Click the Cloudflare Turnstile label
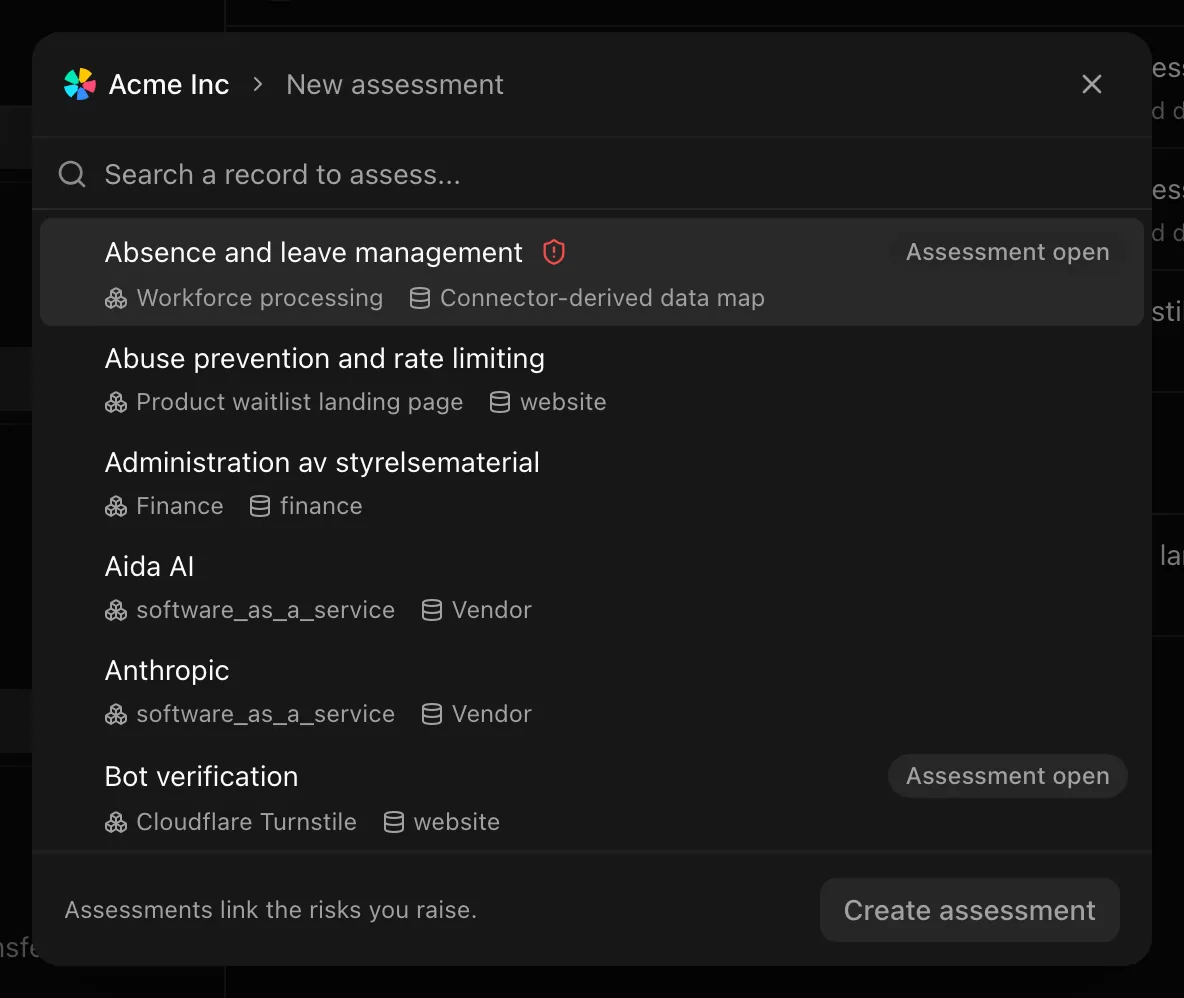Viewport: 1184px width, 998px height. (x=246, y=822)
